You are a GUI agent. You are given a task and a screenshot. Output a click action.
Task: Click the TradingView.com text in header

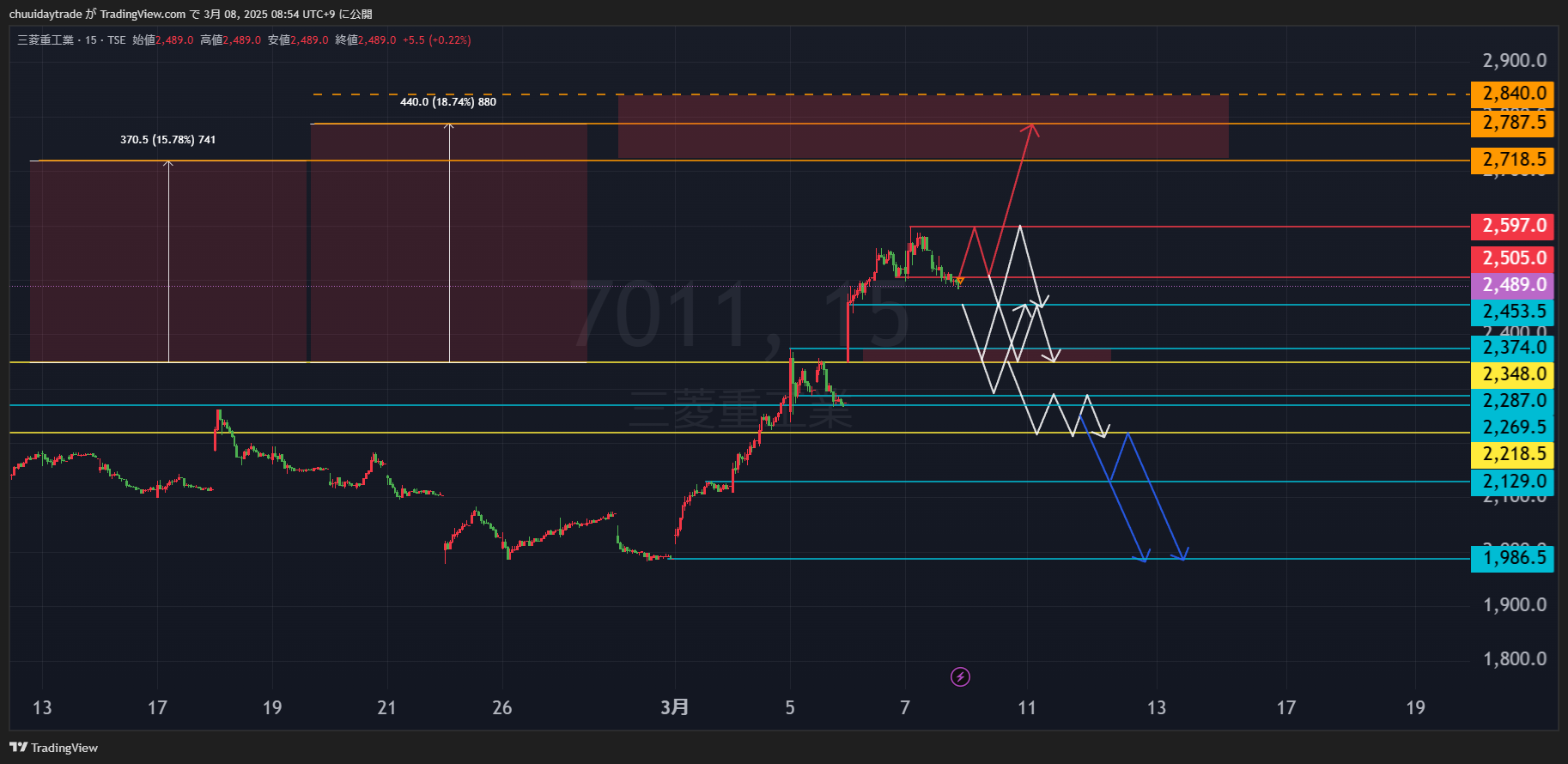(x=143, y=14)
